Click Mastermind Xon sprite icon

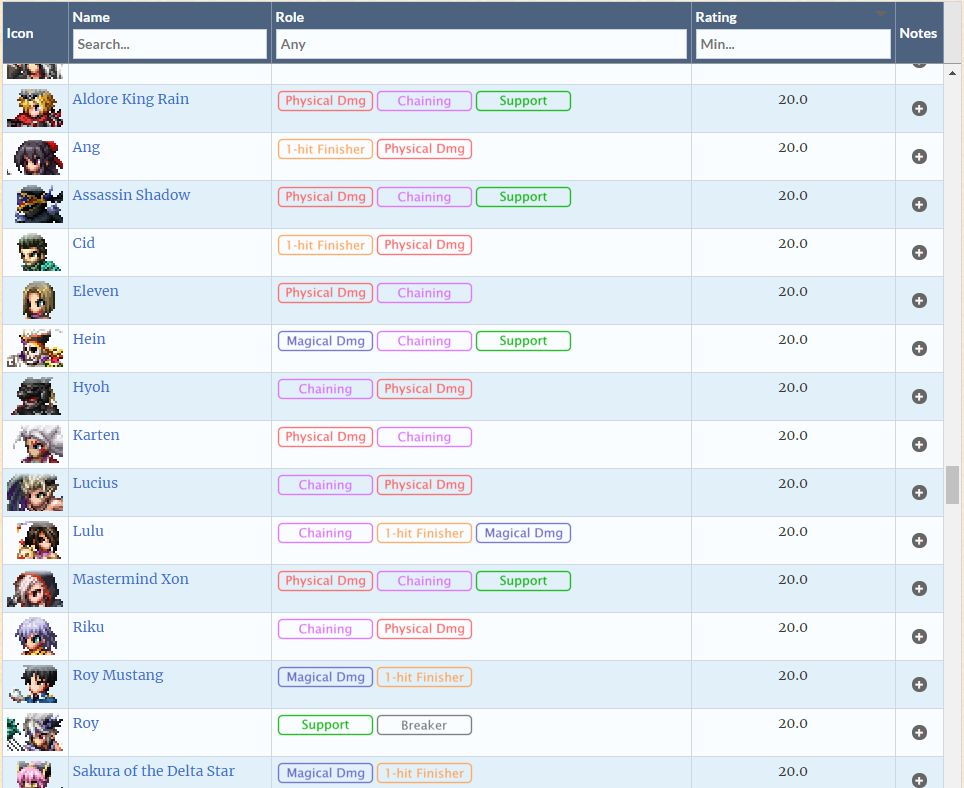pyautogui.click(x=35, y=588)
